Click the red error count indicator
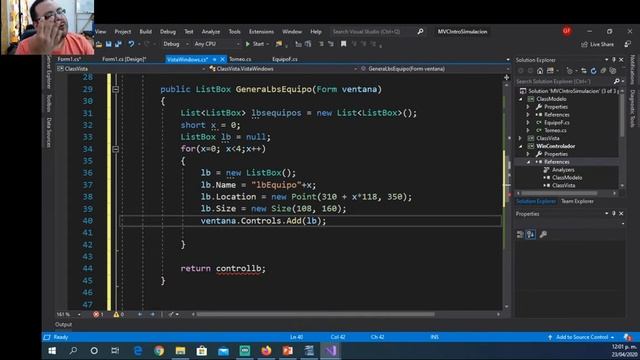 point(98,314)
